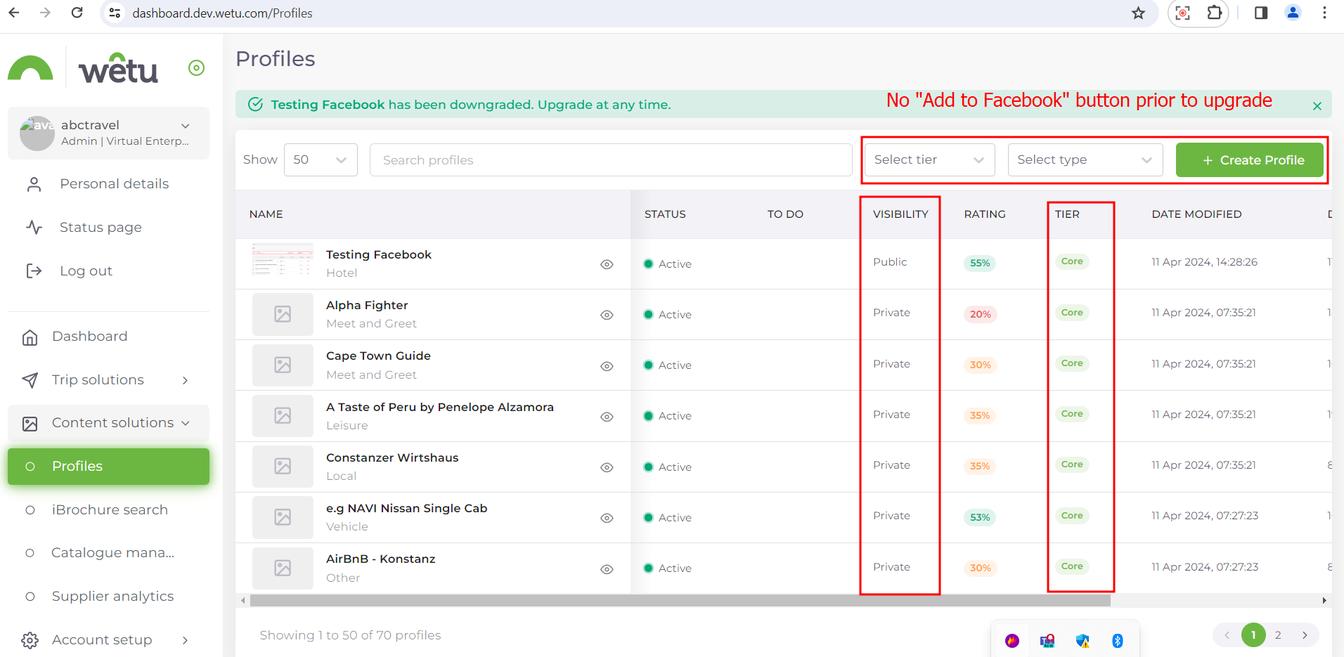Click the Personal details person icon
The width and height of the screenshot is (1344, 657).
(x=34, y=184)
